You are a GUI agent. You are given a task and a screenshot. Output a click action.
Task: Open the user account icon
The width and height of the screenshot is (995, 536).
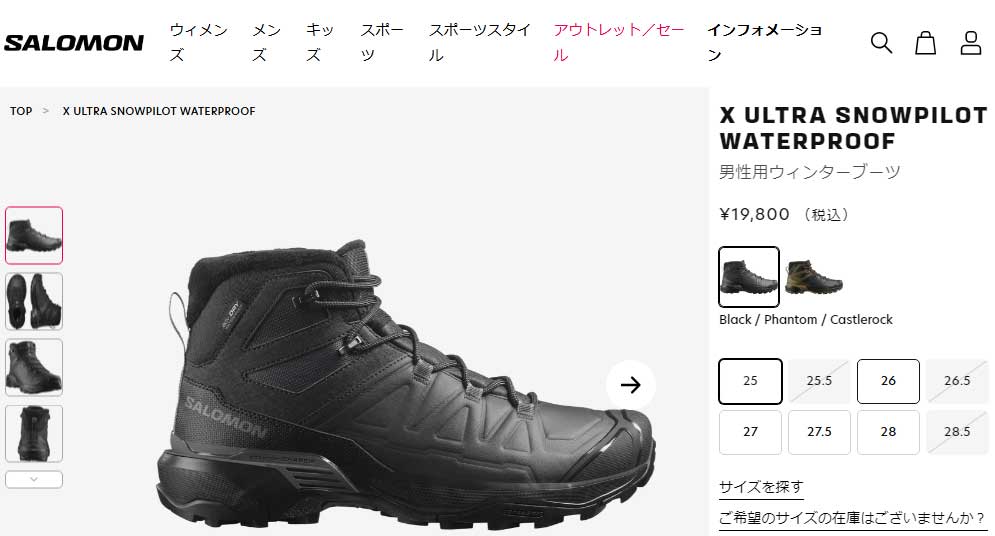point(970,42)
